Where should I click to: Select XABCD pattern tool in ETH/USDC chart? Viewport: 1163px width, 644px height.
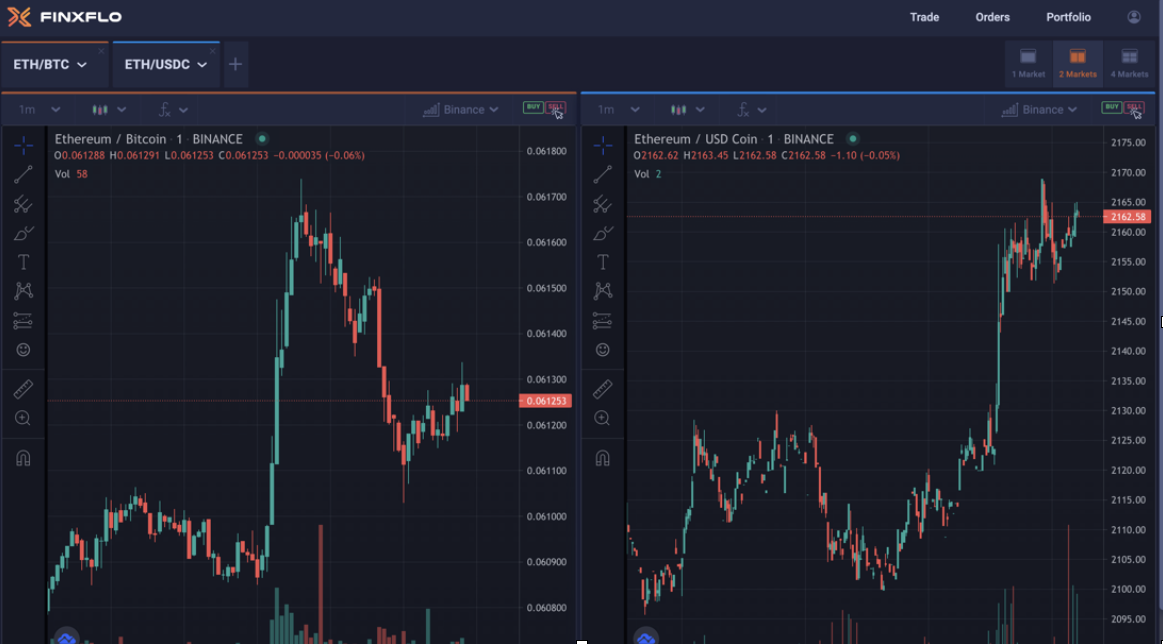(x=603, y=291)
